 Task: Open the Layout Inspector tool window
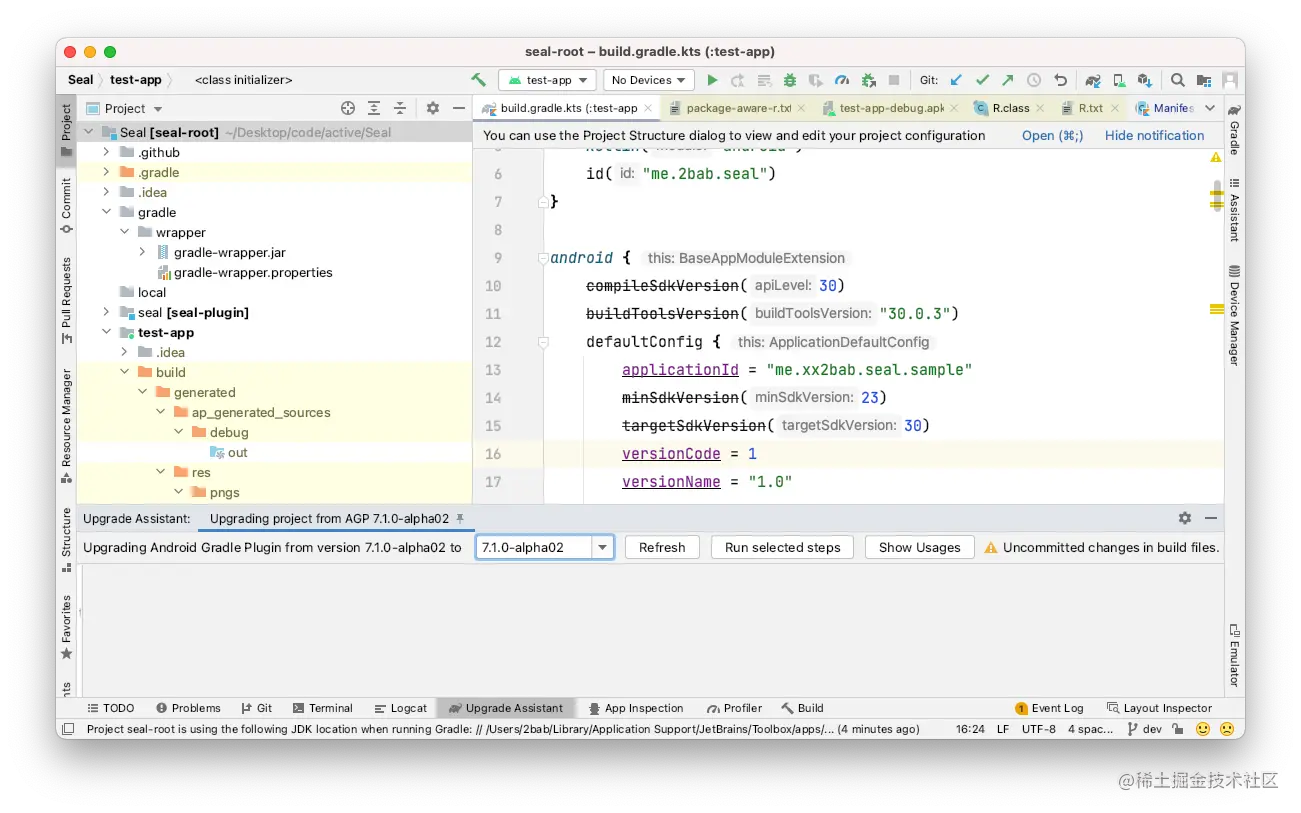[x=1159, y=708]
